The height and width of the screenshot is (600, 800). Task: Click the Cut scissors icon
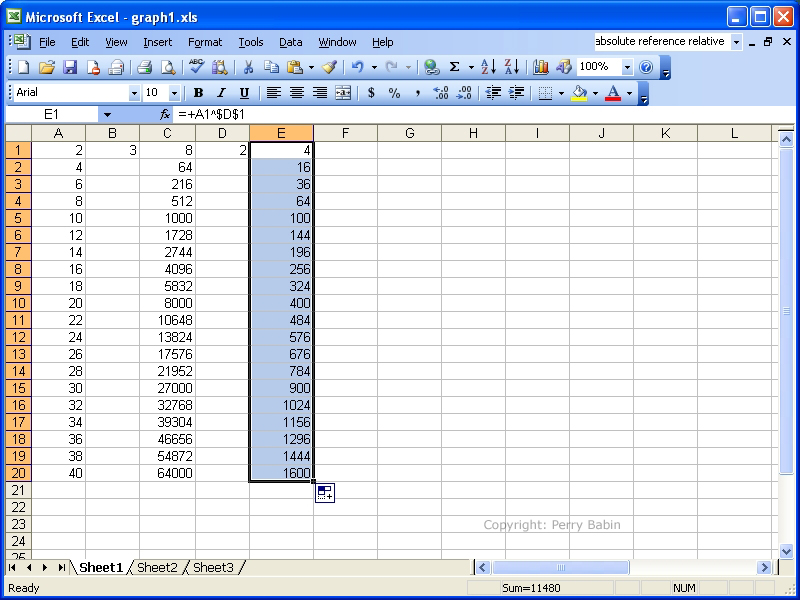(248, 67)
